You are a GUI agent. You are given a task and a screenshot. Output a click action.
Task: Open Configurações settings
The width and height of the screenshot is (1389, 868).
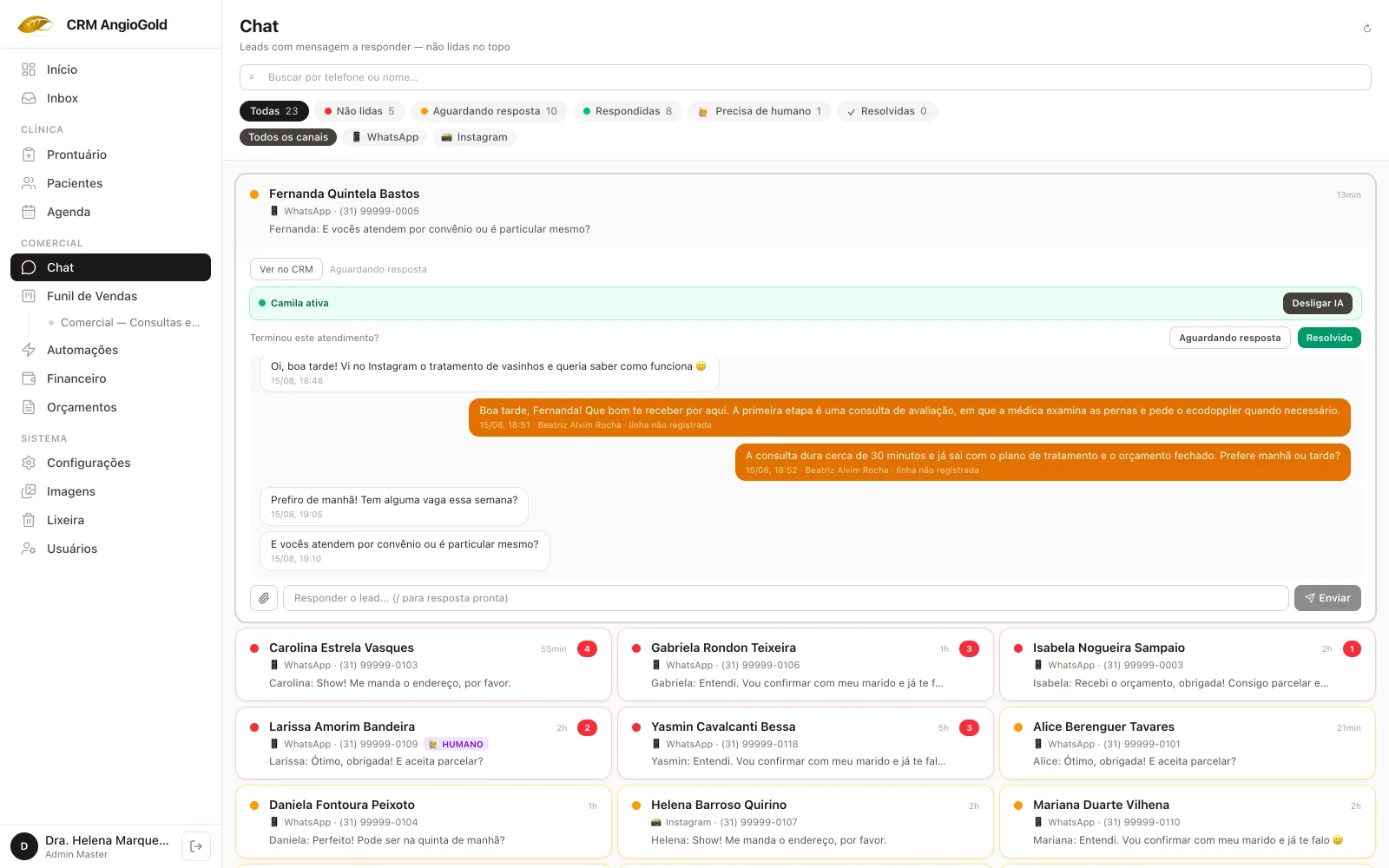click(x=110, y=463)
